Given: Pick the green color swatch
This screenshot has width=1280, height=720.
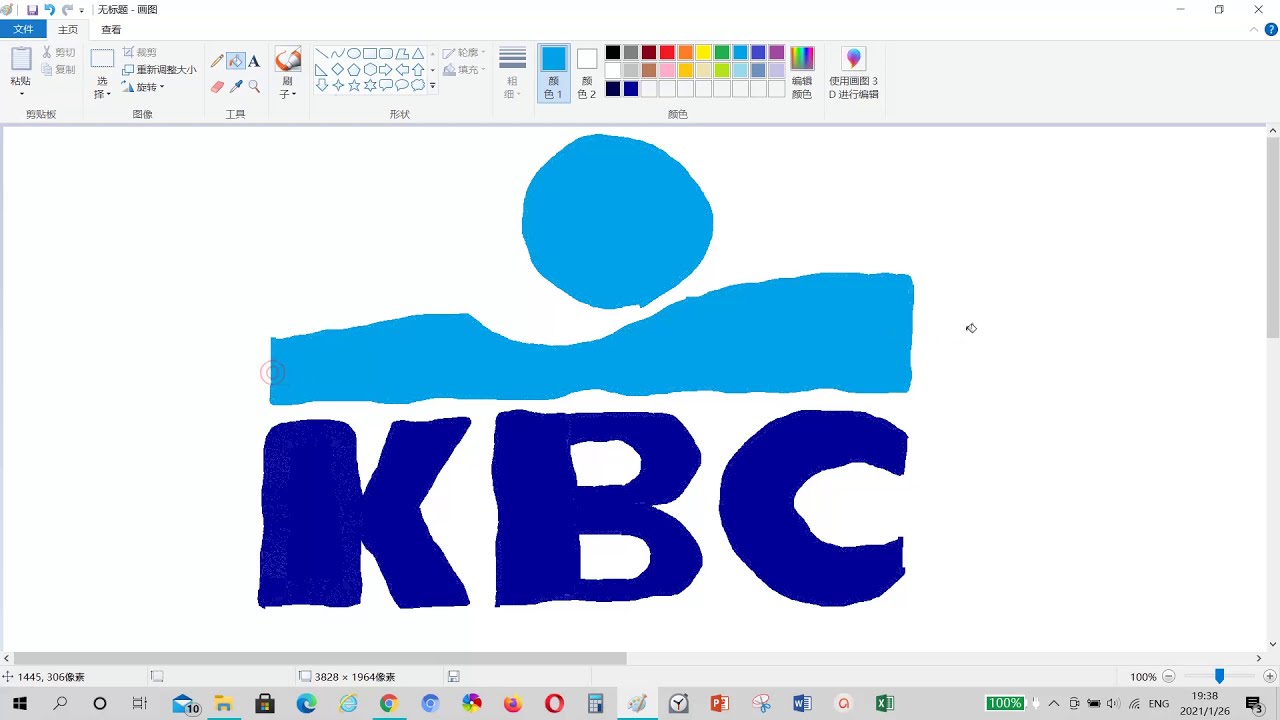Looking at the screenshot, I should click(721, 52).
